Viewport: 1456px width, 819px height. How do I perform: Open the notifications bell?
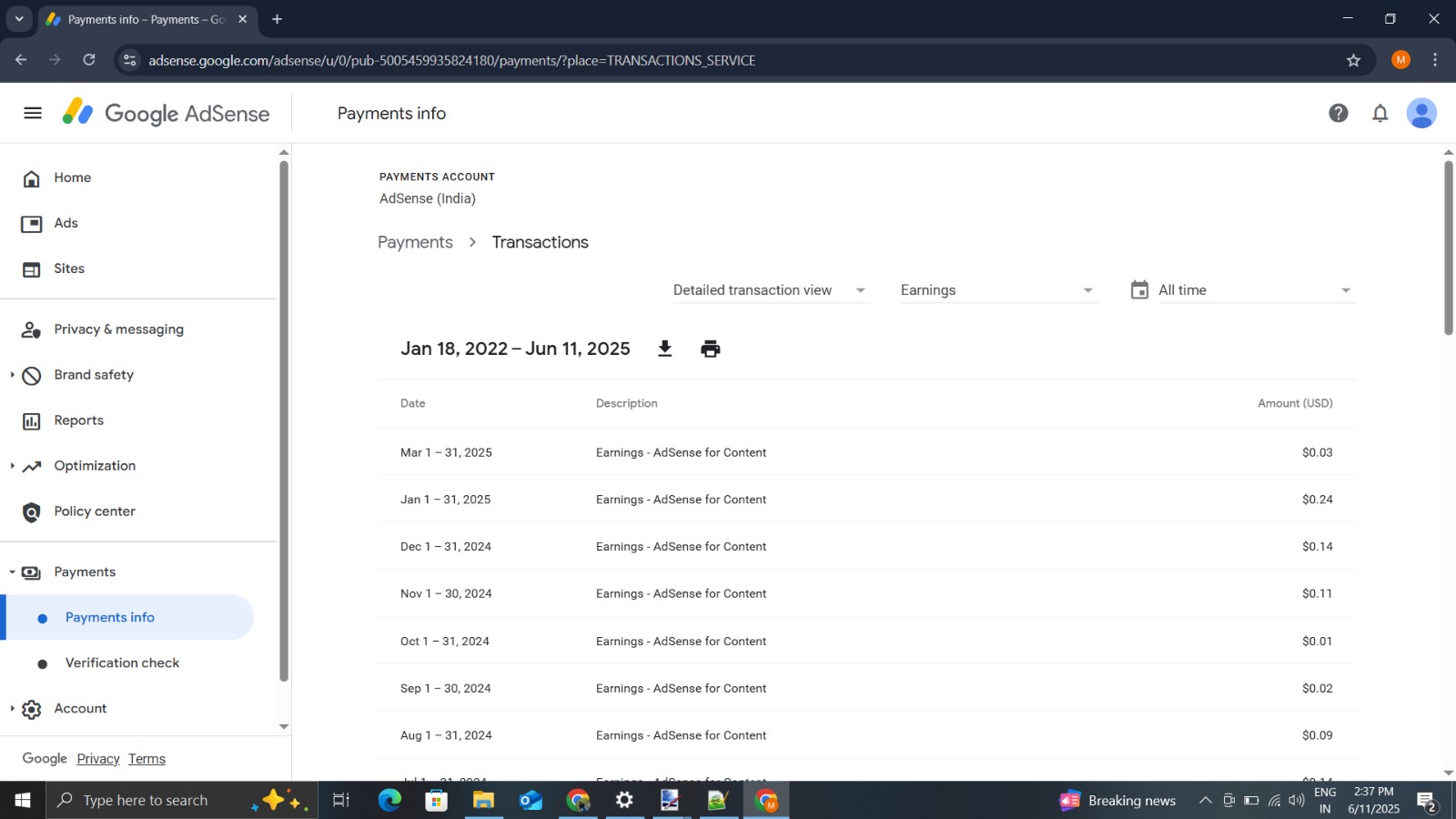pos(1380,113)
